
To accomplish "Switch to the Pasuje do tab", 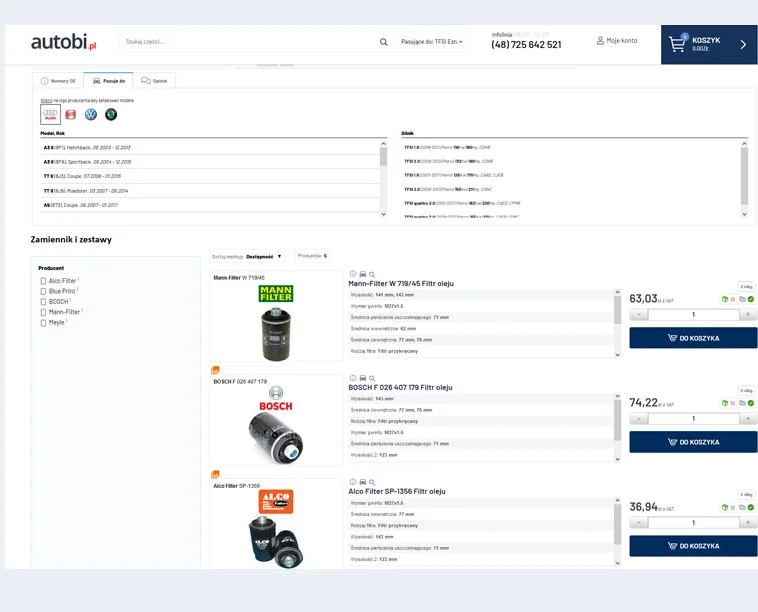I will pos(109,81).
